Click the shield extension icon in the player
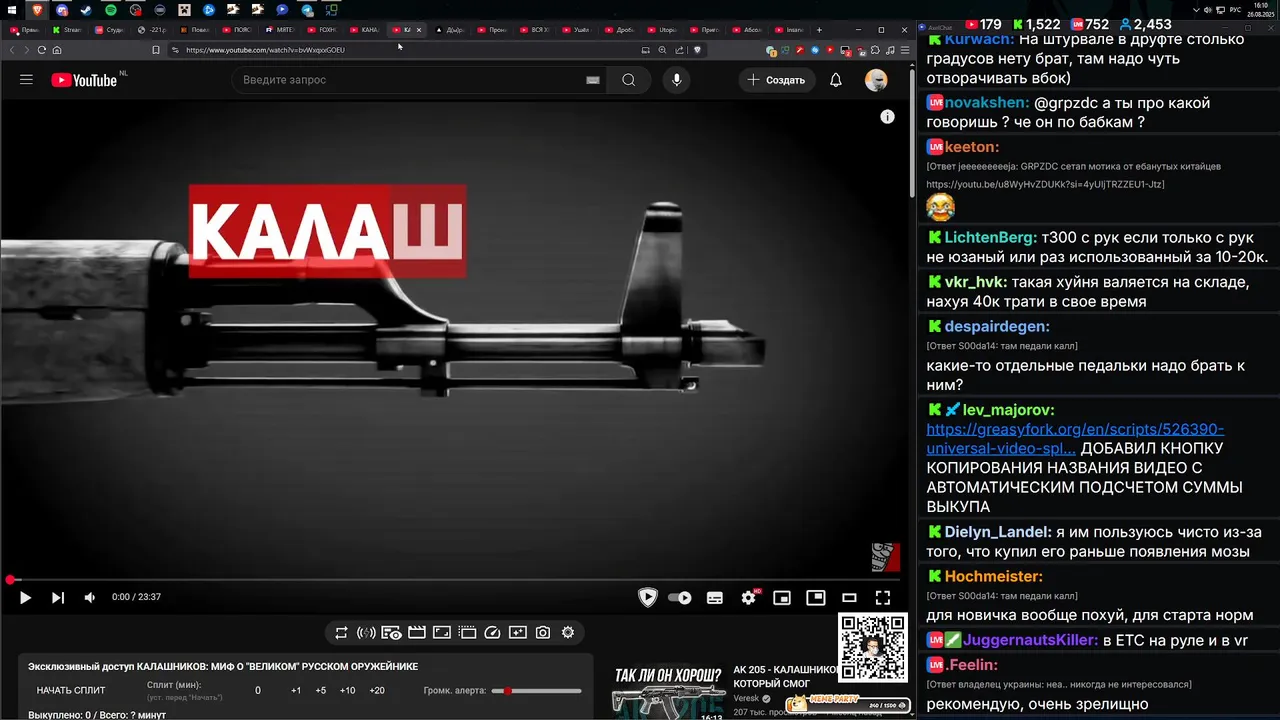 [648, 598]
